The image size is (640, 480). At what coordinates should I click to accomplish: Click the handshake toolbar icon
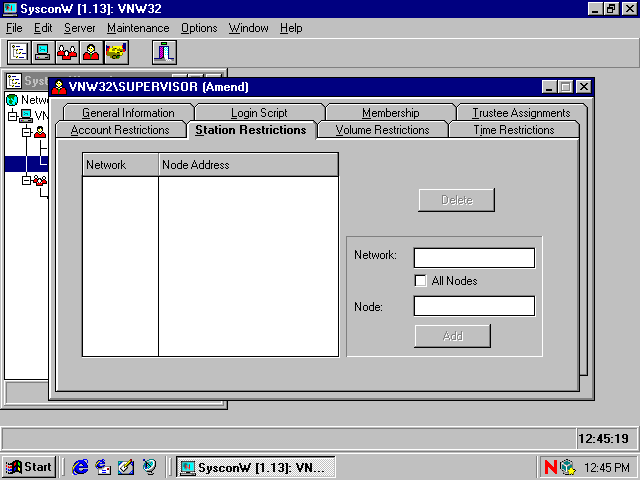coord(116,52)
